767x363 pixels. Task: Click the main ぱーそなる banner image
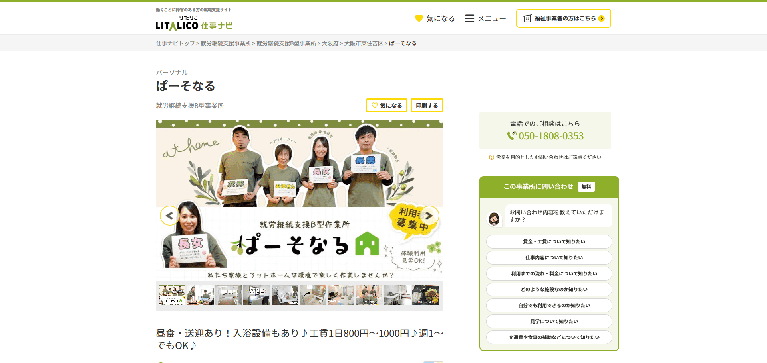pyautogui.click(x=299, y=200)
